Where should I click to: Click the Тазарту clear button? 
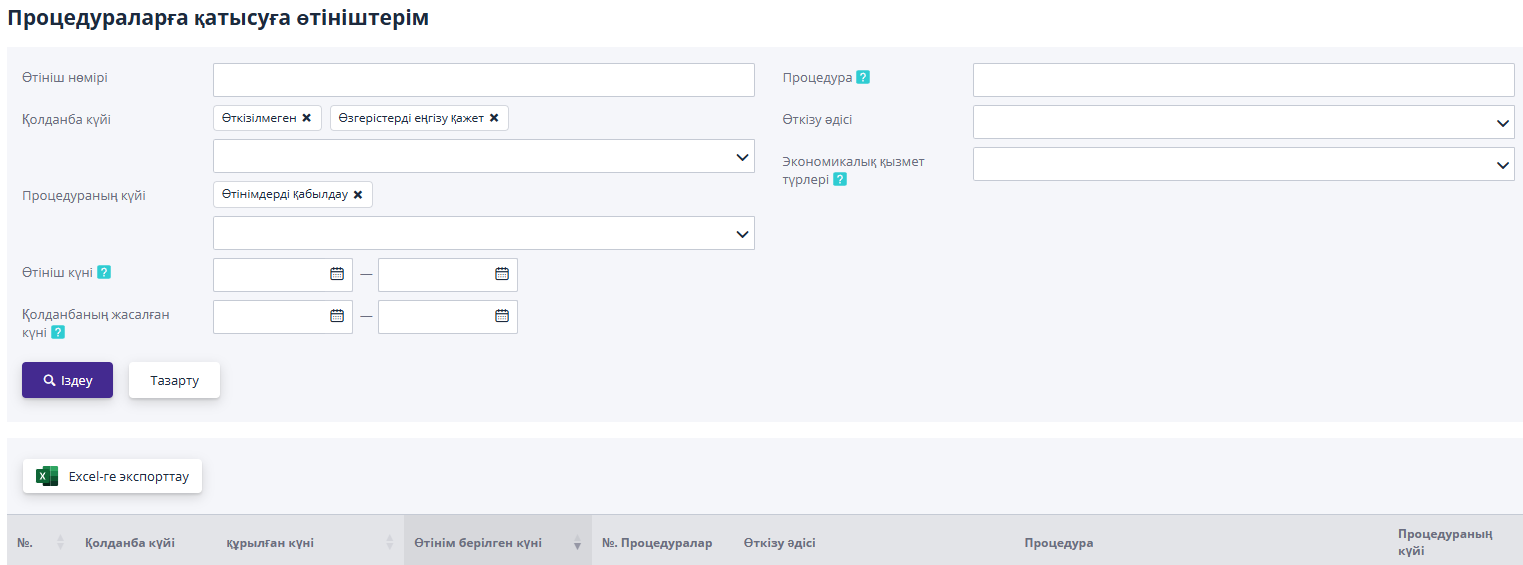click(174, 381)
